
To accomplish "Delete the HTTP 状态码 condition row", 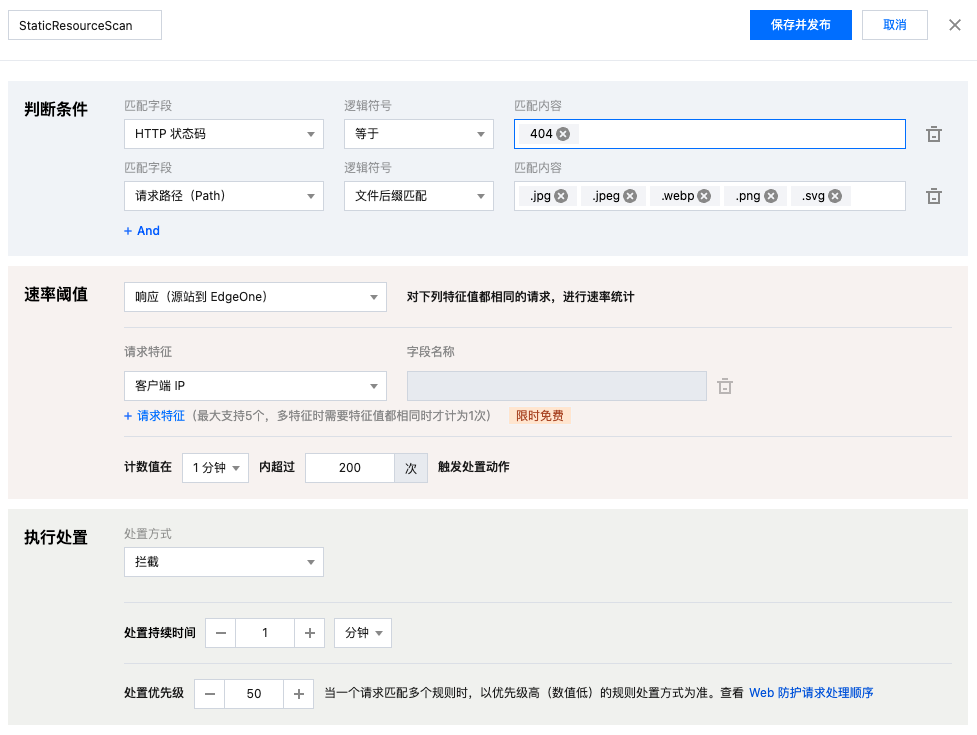I will coord(933,134).
